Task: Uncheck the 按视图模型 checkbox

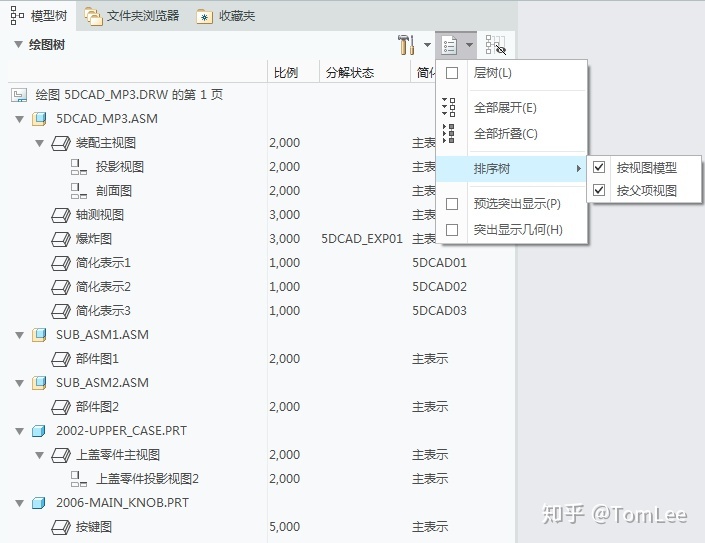Action: 599,167
